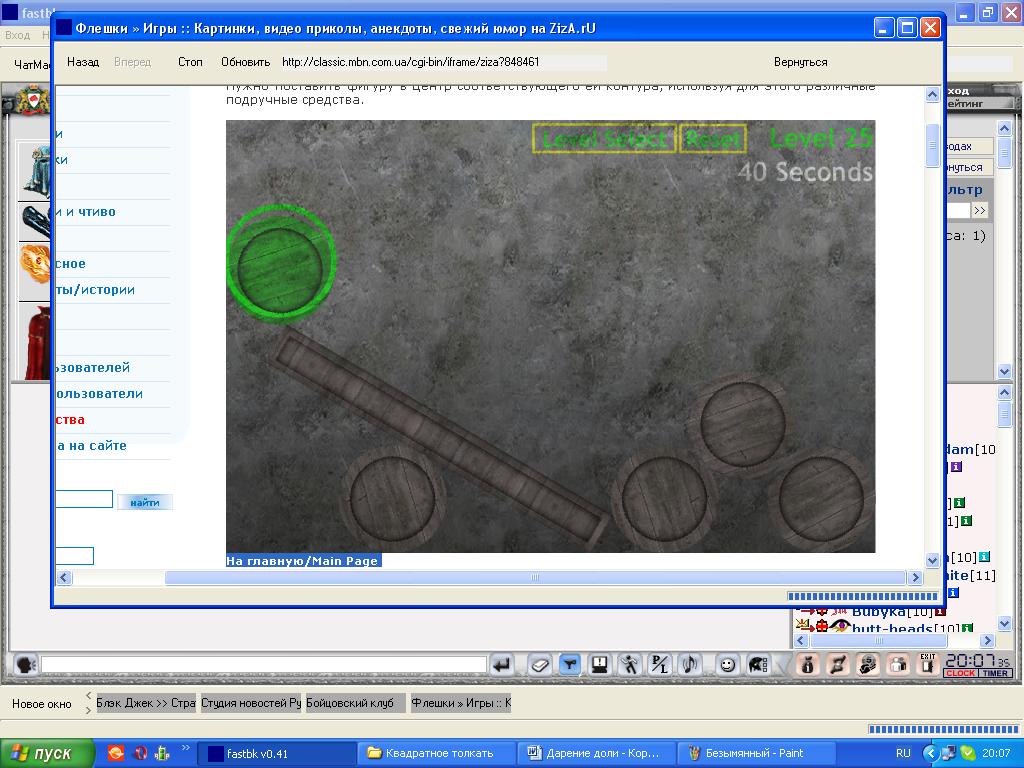Click the page vertical scrollbar down arrow
This screenshot has height=768, width=1024.
pos(933,560)
